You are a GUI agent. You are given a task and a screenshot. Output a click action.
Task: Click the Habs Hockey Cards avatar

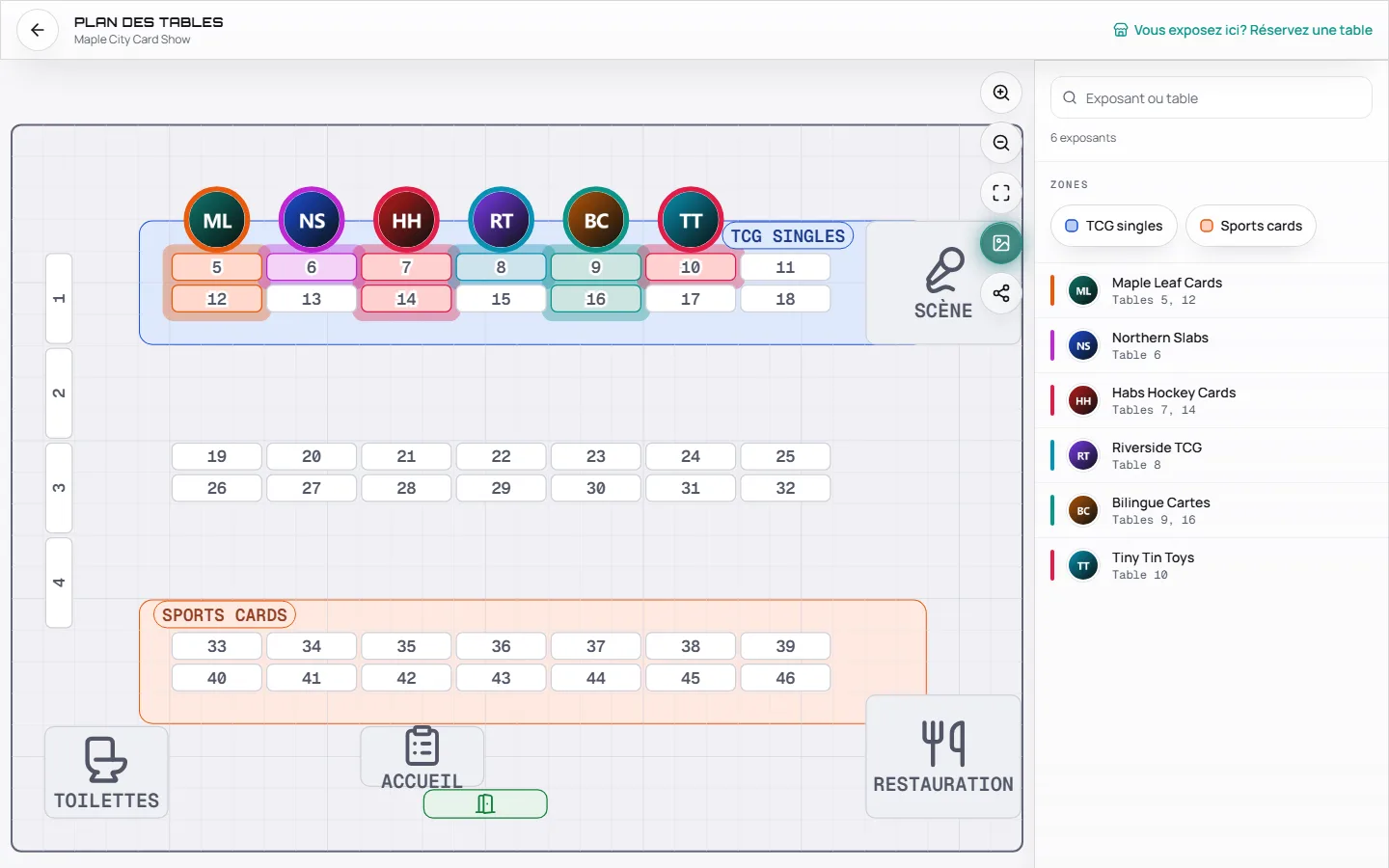pos(1083,400)
